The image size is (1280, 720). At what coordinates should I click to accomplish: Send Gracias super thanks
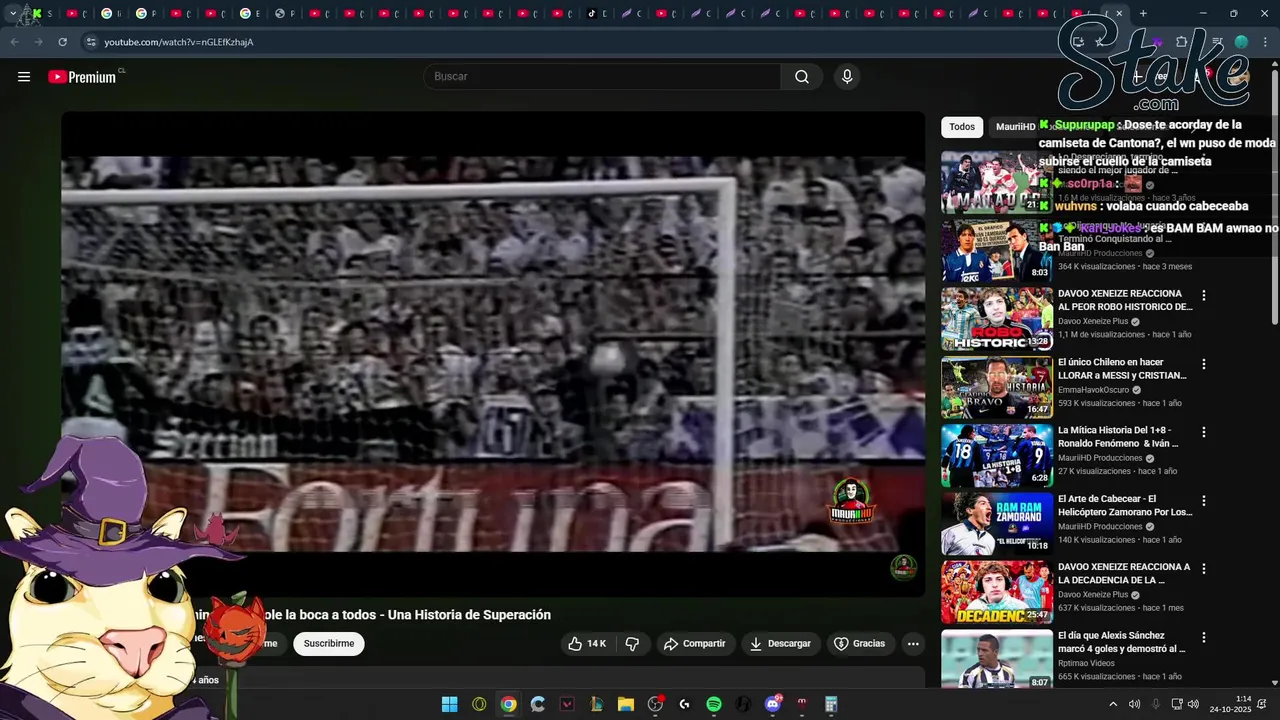coord(860,644)
